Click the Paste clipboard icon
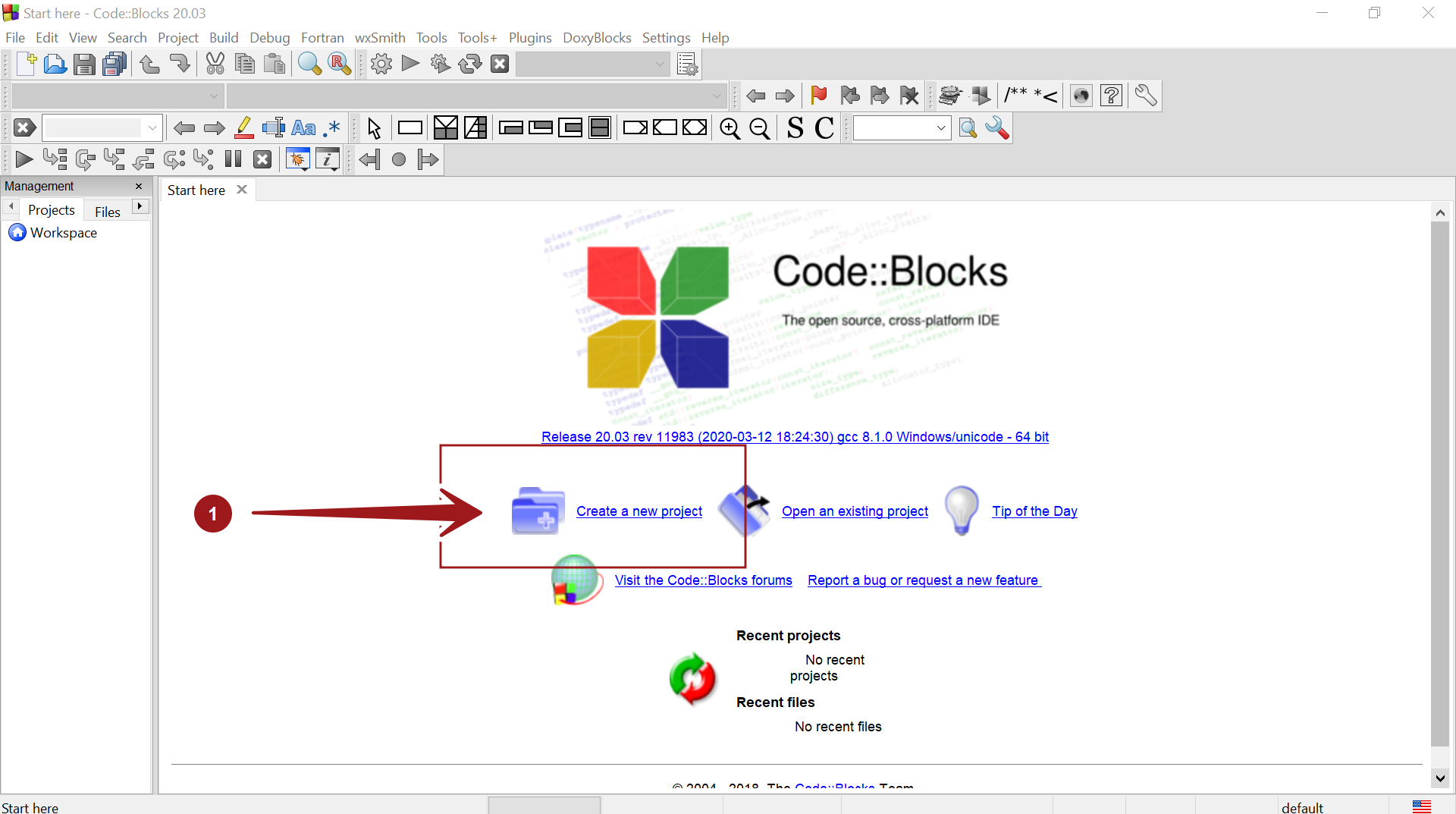This screenshot has height=814, width=1456. (275, 64)
